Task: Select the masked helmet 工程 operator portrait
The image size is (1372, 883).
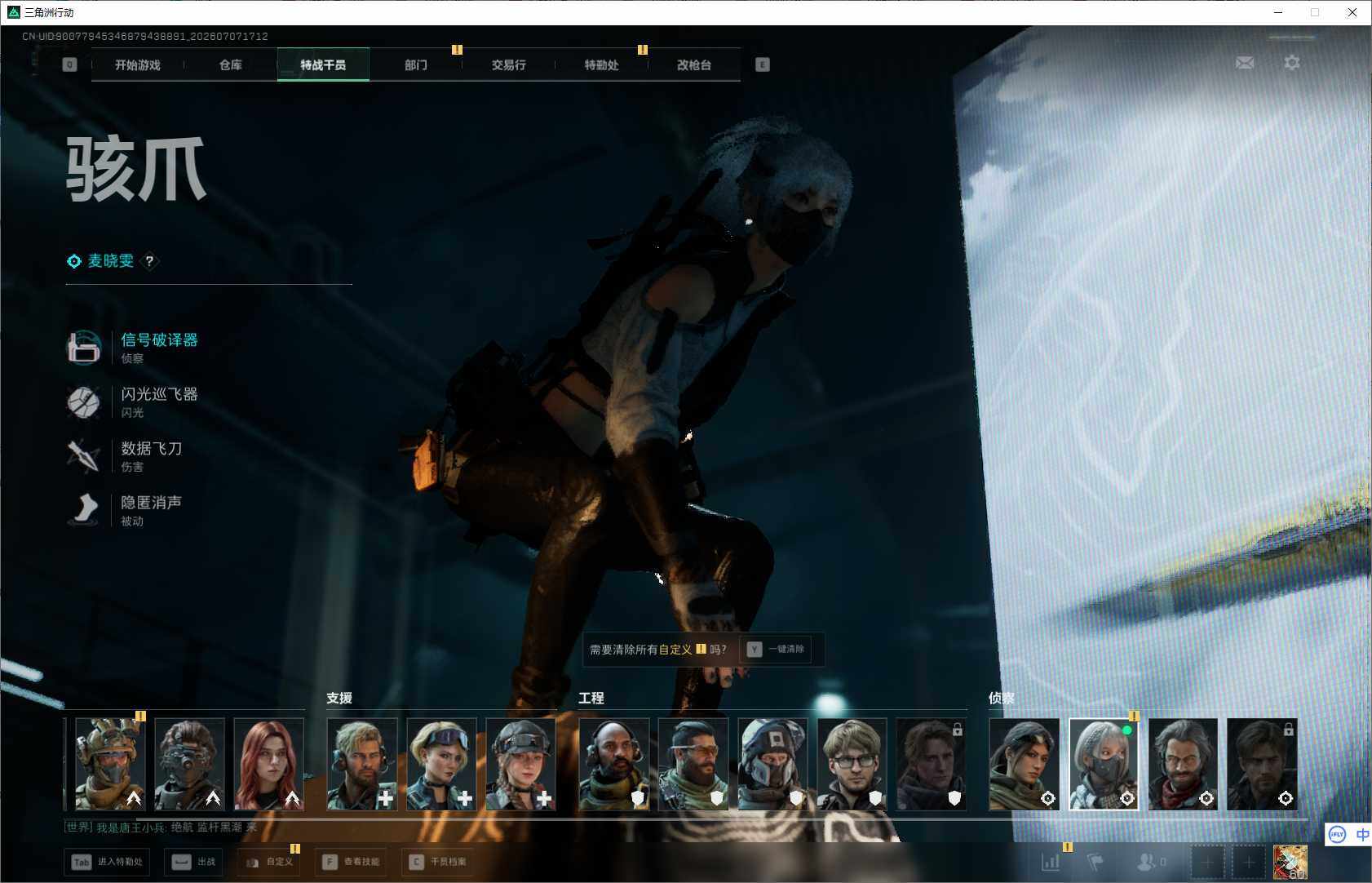Action: point(772,764)
